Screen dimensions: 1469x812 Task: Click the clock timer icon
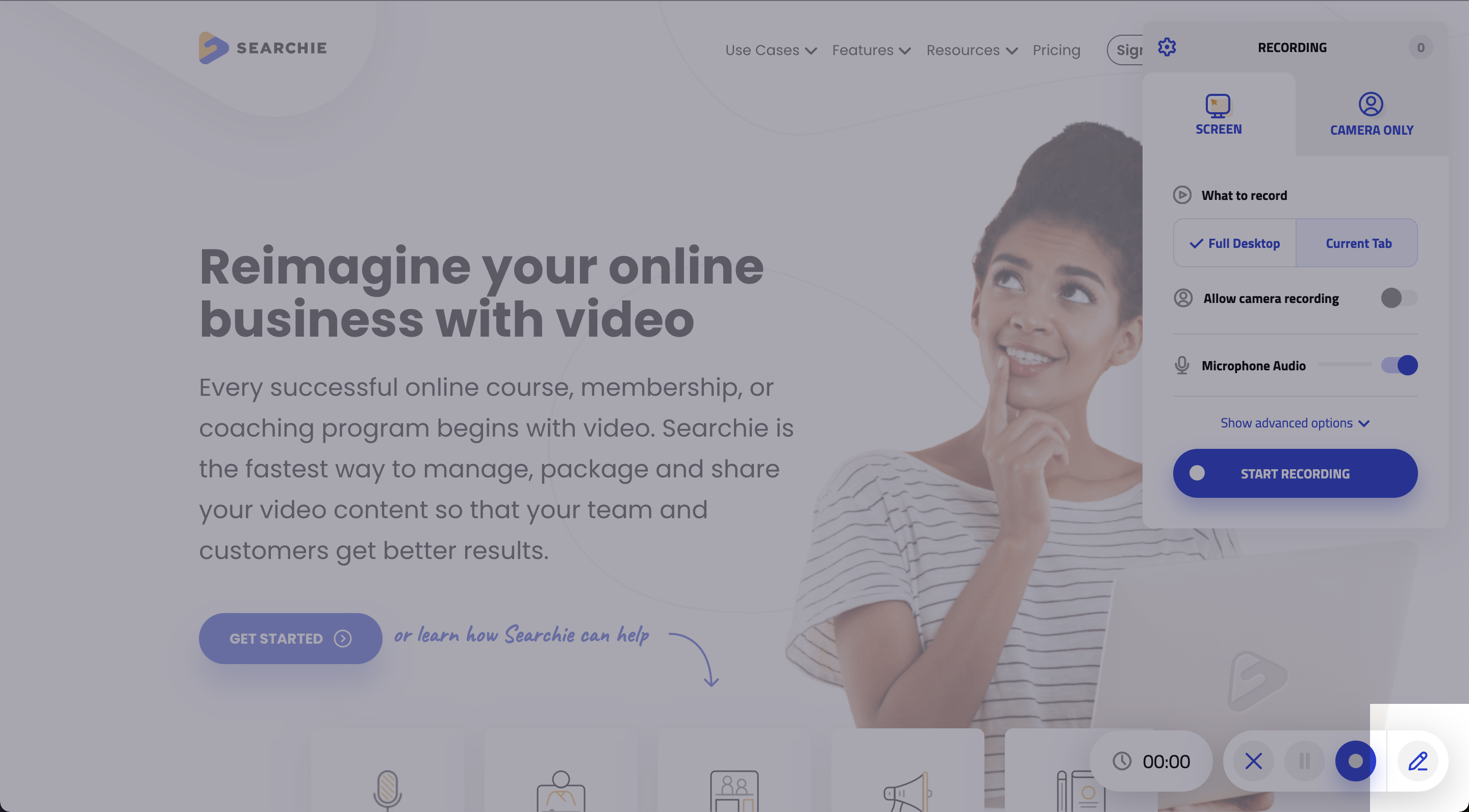(1122, 760)
